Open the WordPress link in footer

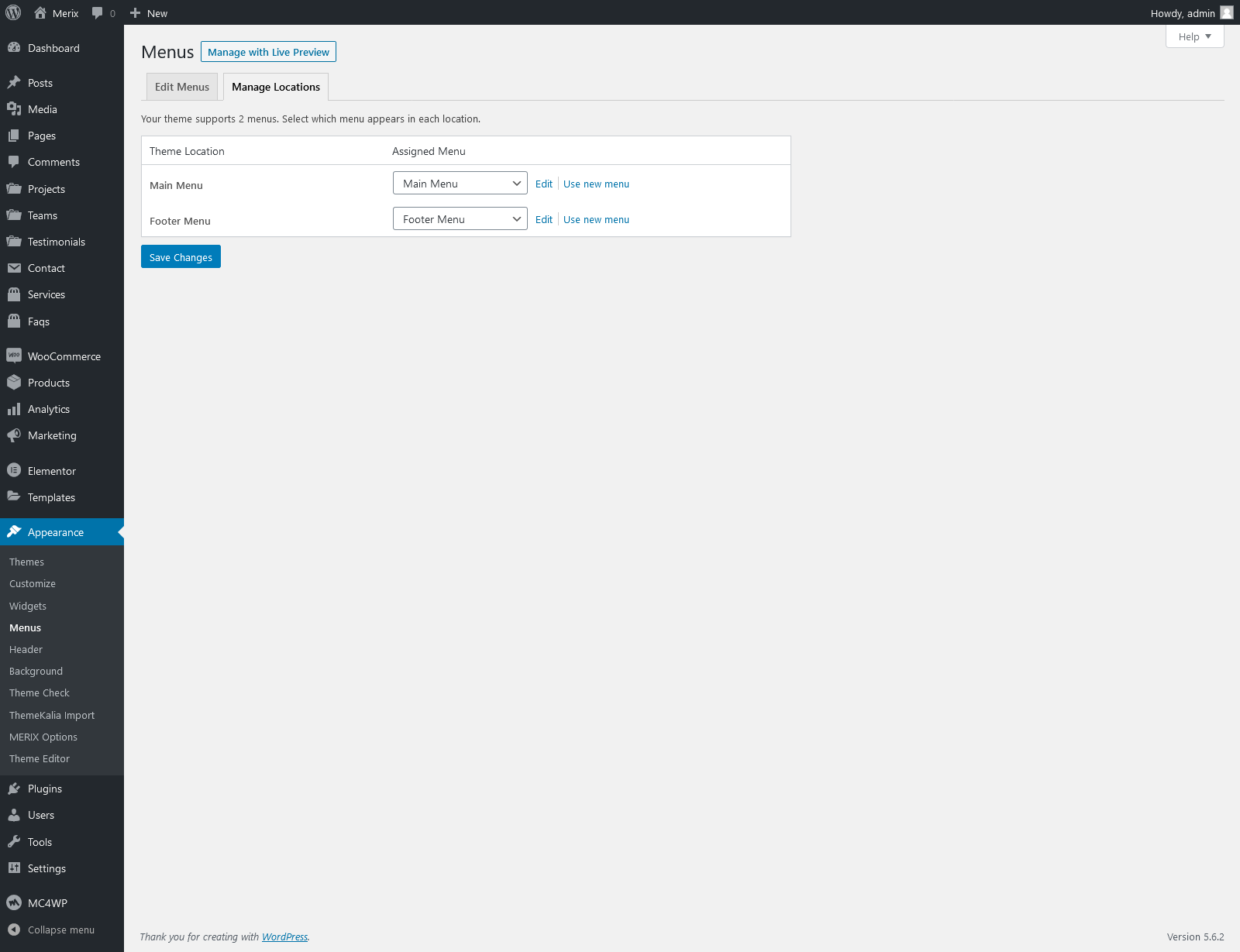(284, 937)
